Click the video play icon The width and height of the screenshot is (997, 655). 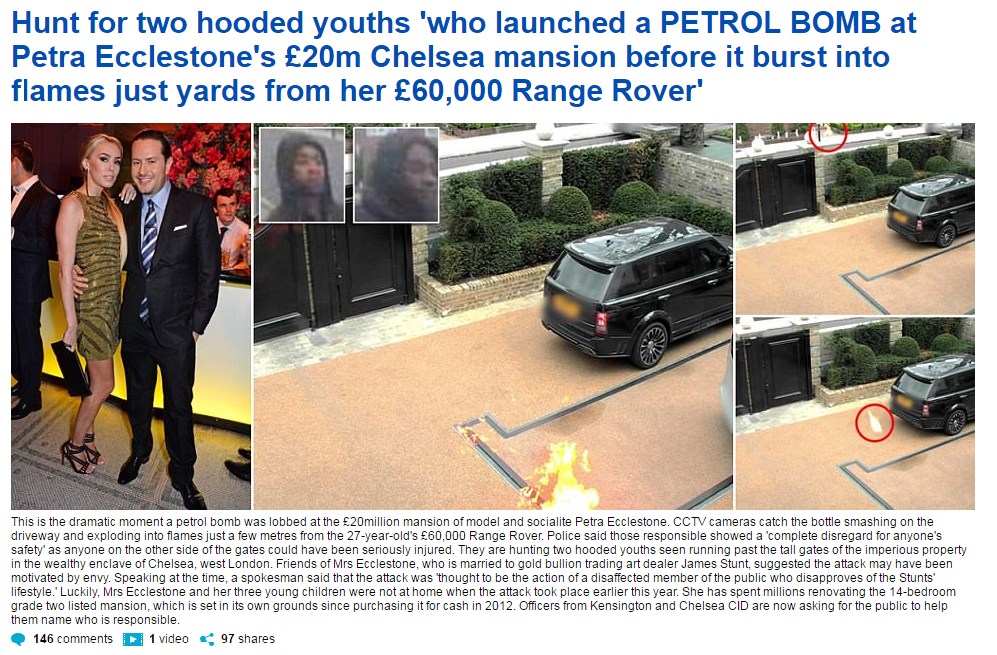click(133, 639)
